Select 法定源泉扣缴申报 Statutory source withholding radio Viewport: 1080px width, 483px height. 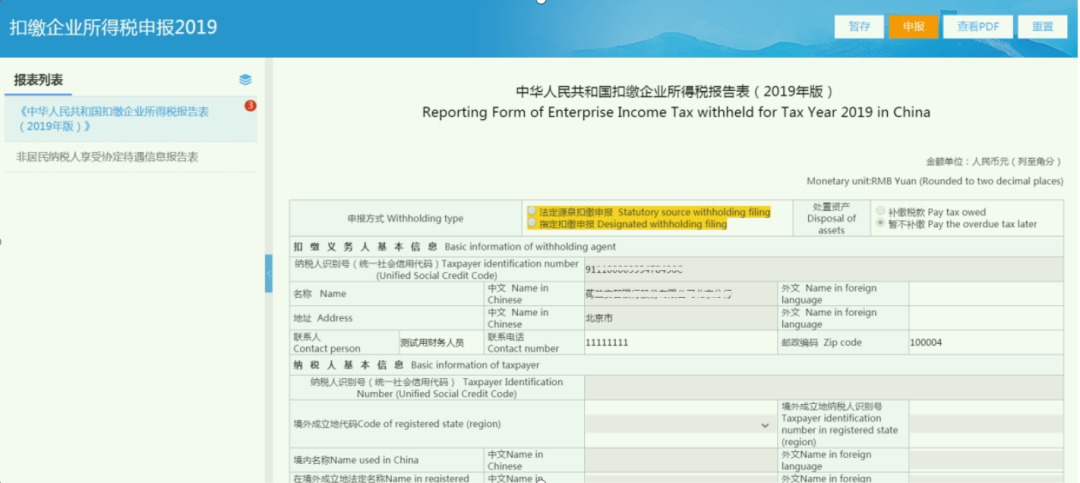(x=532, y=211)
